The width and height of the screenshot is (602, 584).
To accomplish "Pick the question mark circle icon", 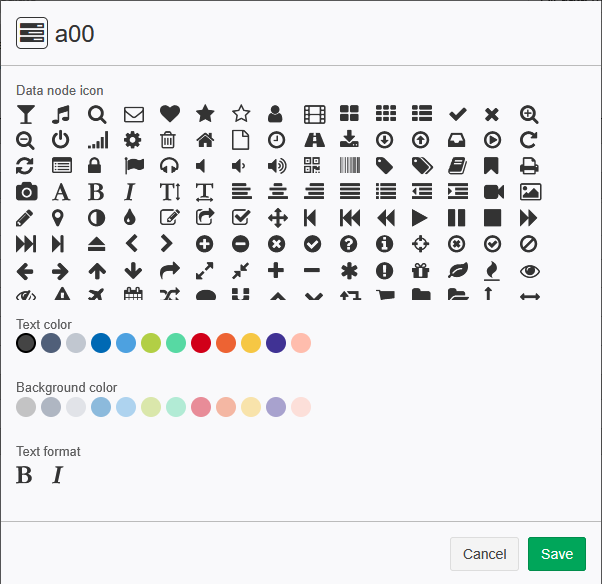I will pos(348,244).
